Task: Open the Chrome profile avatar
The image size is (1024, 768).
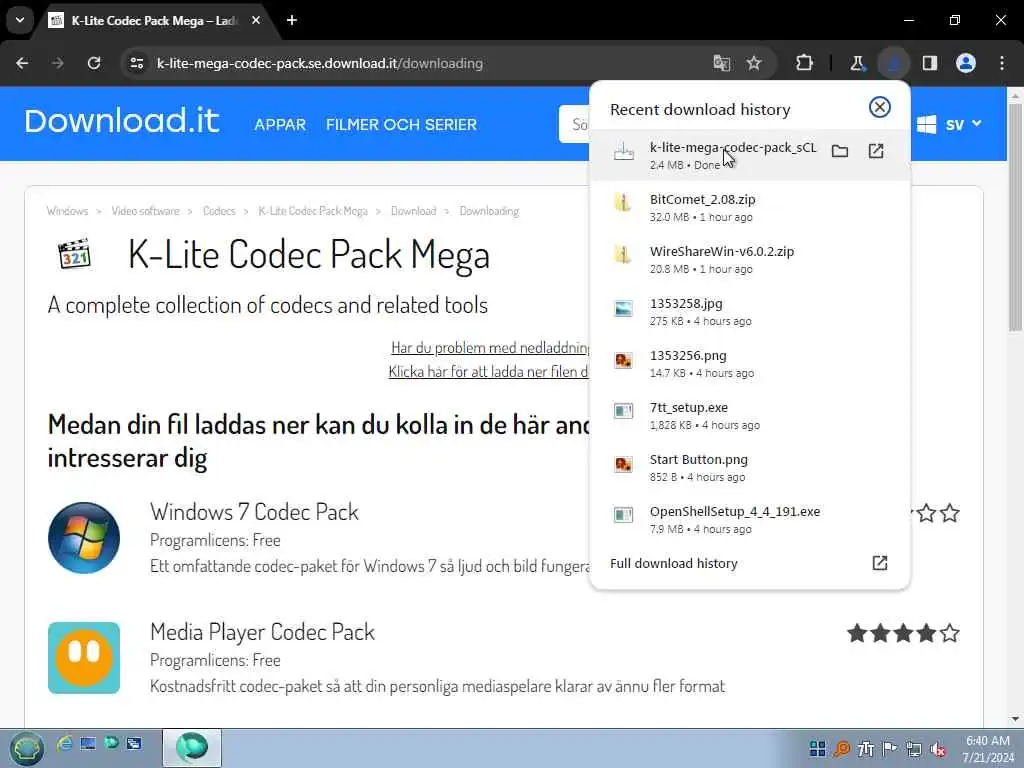Action: (x=966, y=63)
